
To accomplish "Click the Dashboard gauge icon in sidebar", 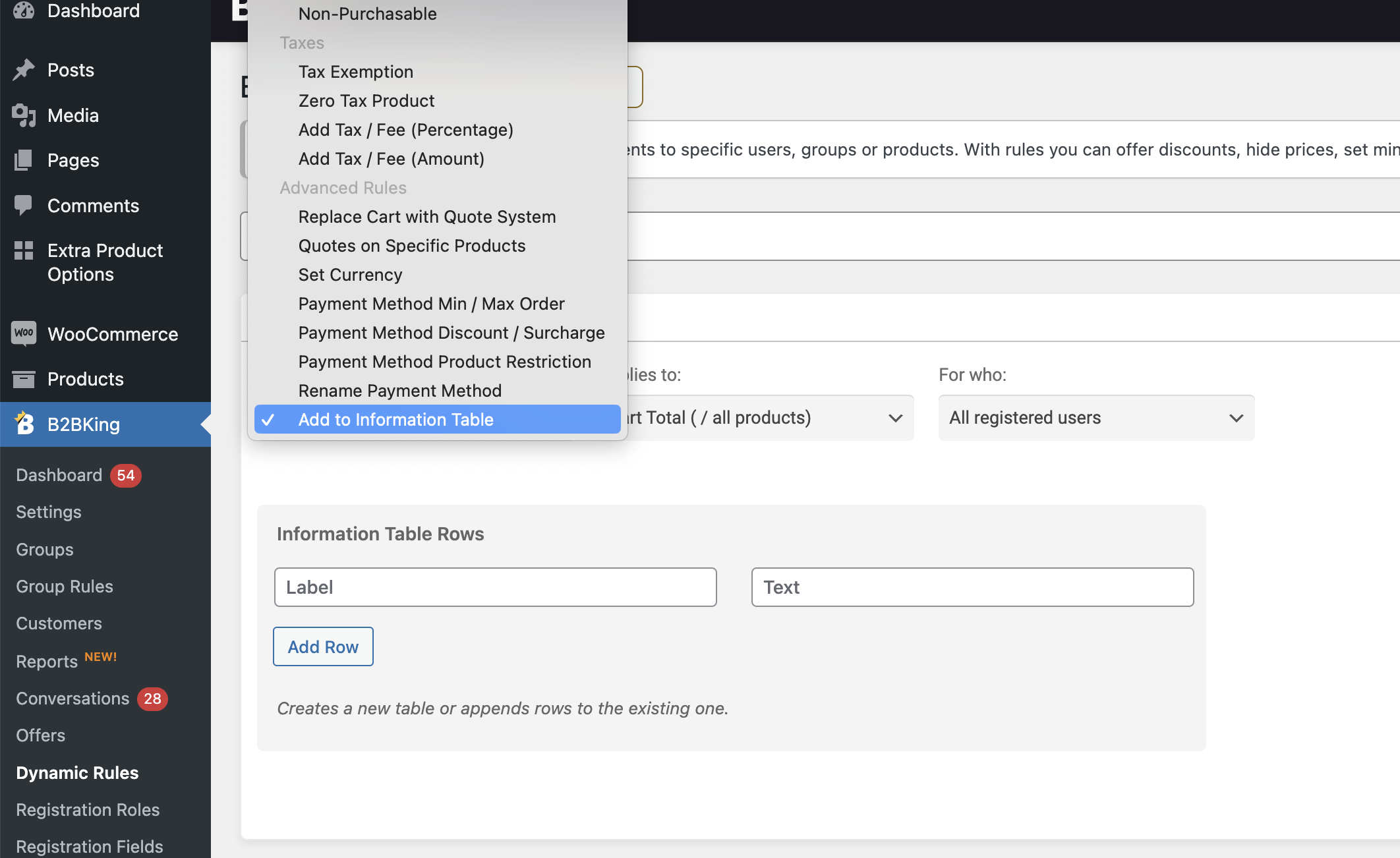I will (24, 10).
